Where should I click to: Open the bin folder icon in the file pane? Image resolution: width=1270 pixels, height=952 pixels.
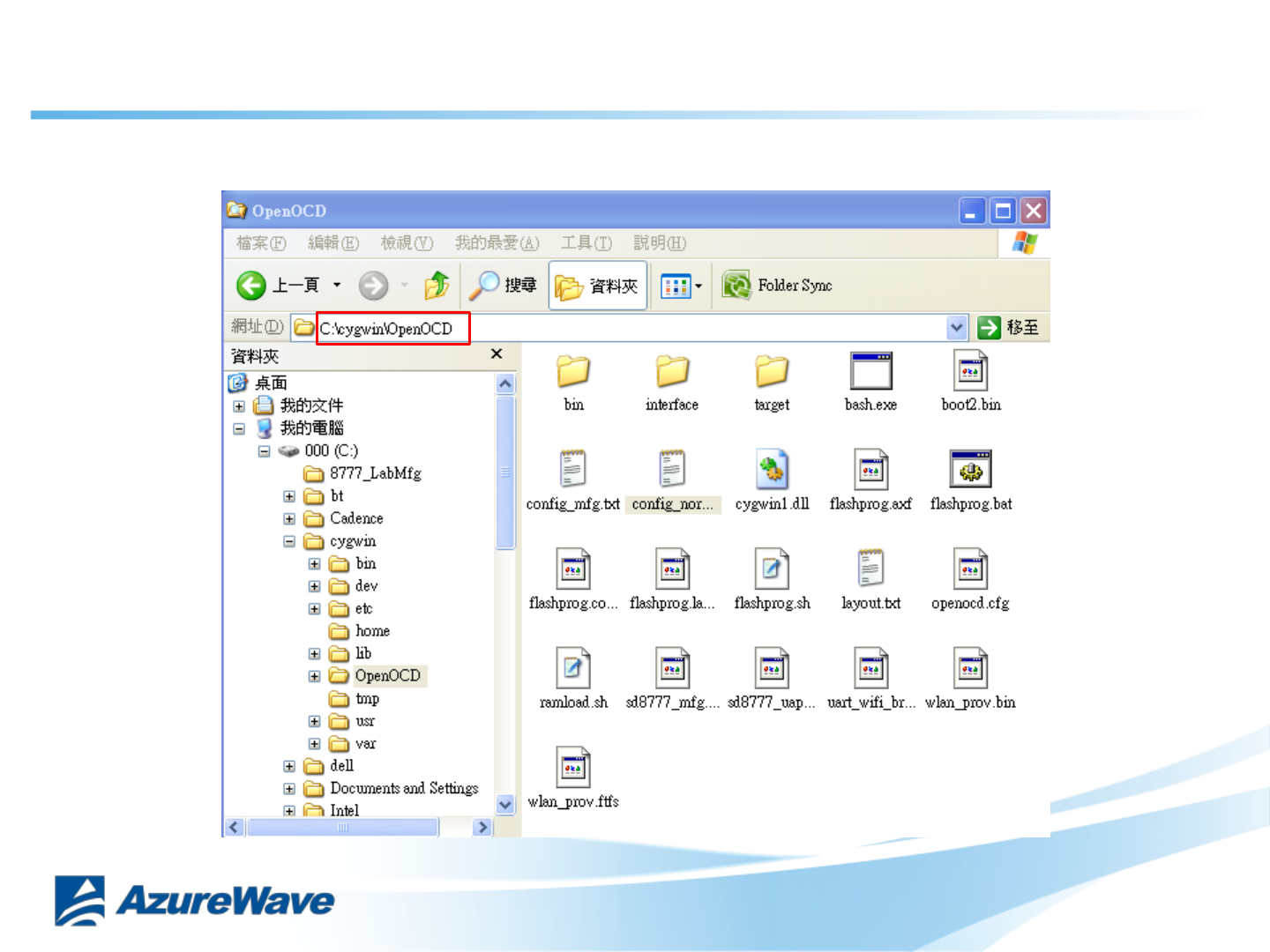click(573, 371)
